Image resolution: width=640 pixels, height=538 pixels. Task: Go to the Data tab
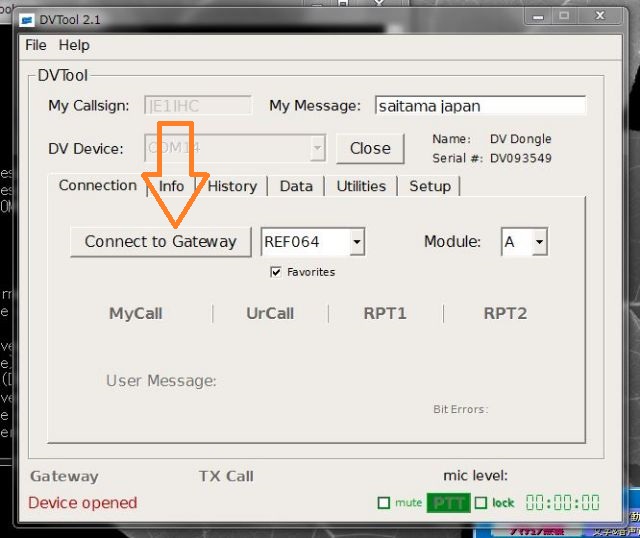click(296, 186)
